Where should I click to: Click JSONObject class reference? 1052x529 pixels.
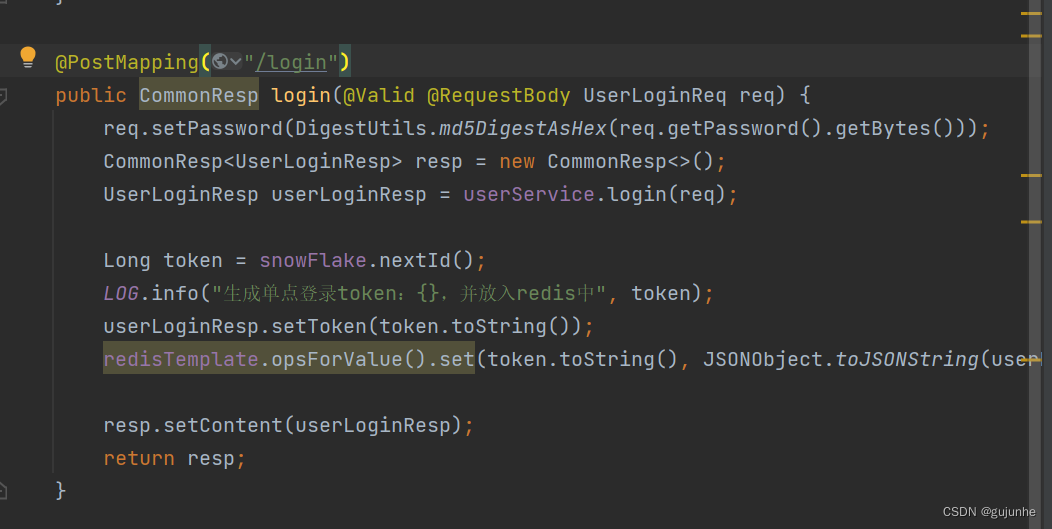click(x=762, y=359)
